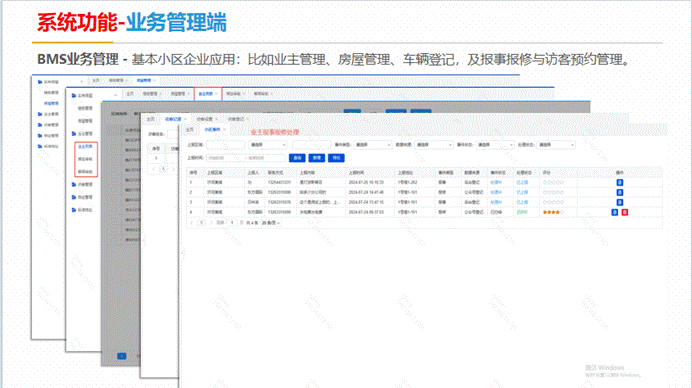This screenshot has width=692, height=388.
Task: Click the 上报区域 text input
Action: point(225,145)
